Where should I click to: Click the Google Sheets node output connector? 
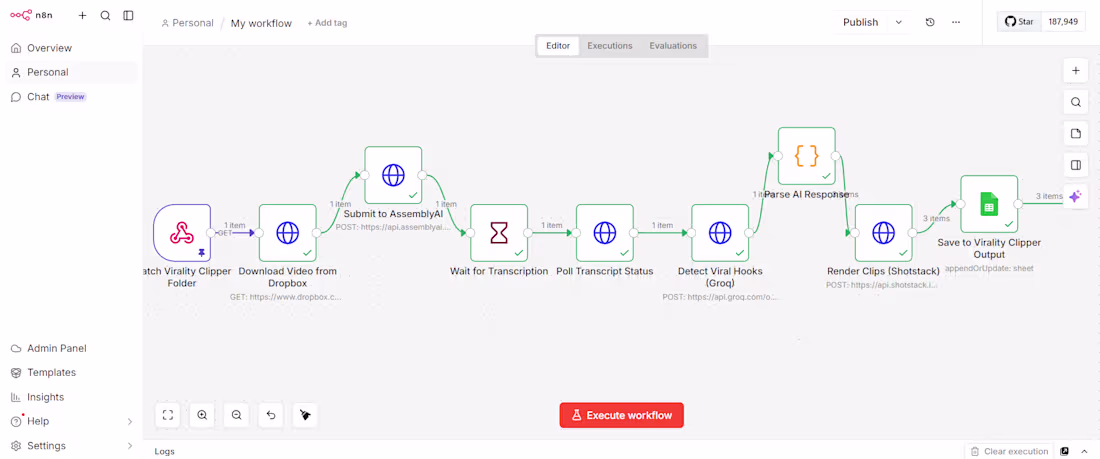coord(1019,204)
